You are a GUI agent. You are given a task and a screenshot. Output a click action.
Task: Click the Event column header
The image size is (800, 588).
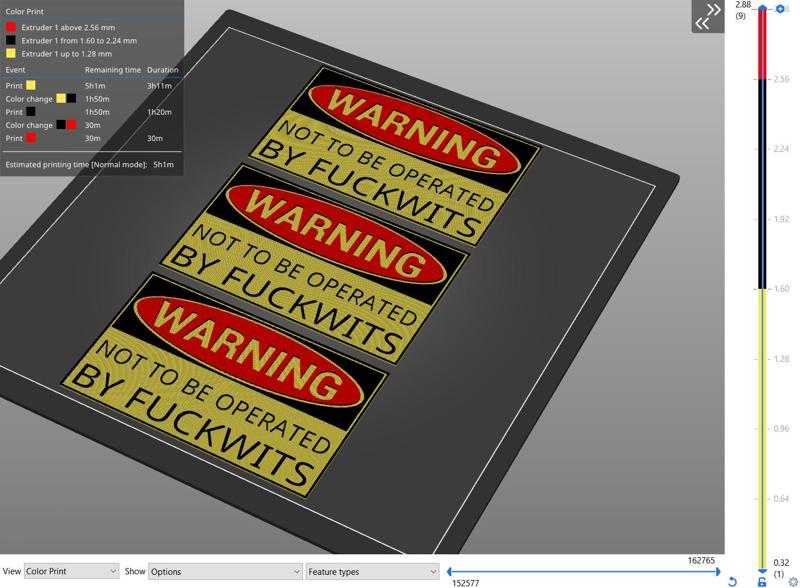[15, 70]
